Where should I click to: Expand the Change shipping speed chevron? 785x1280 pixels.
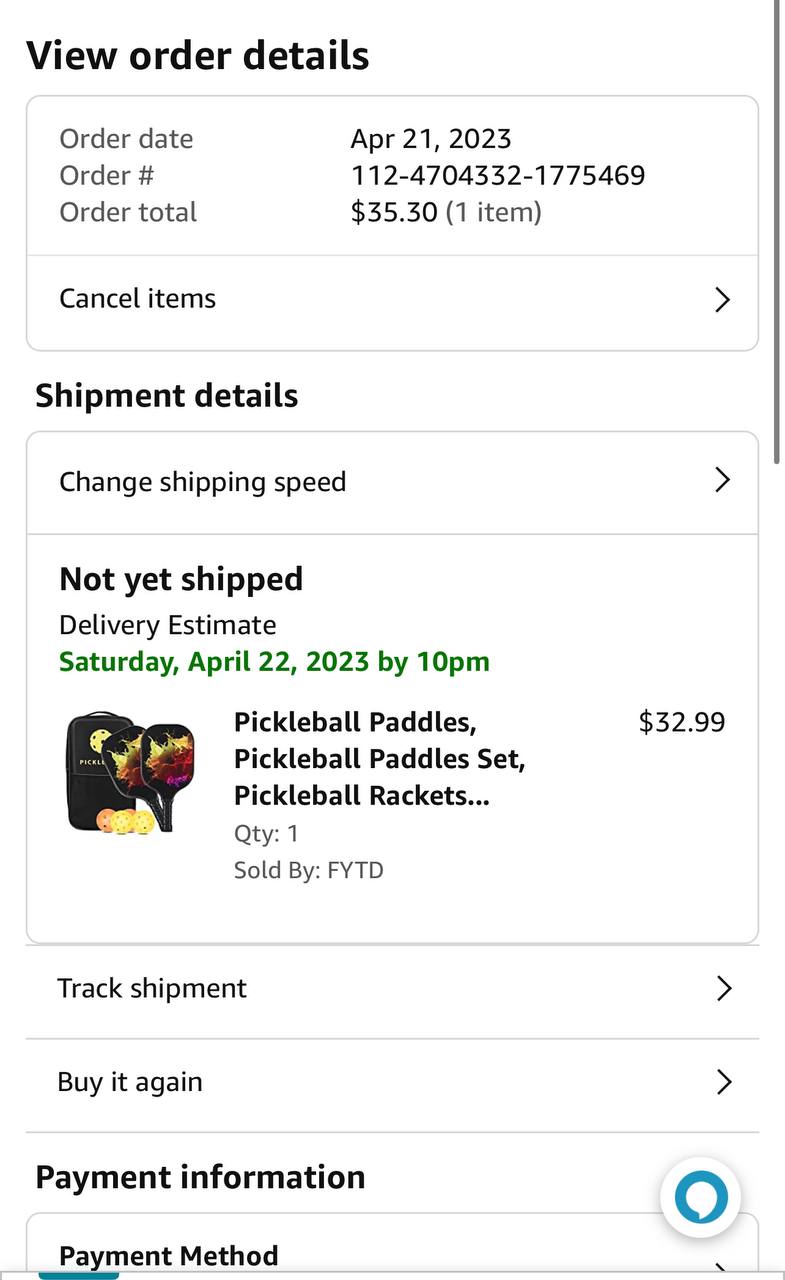tap(723, 481)
